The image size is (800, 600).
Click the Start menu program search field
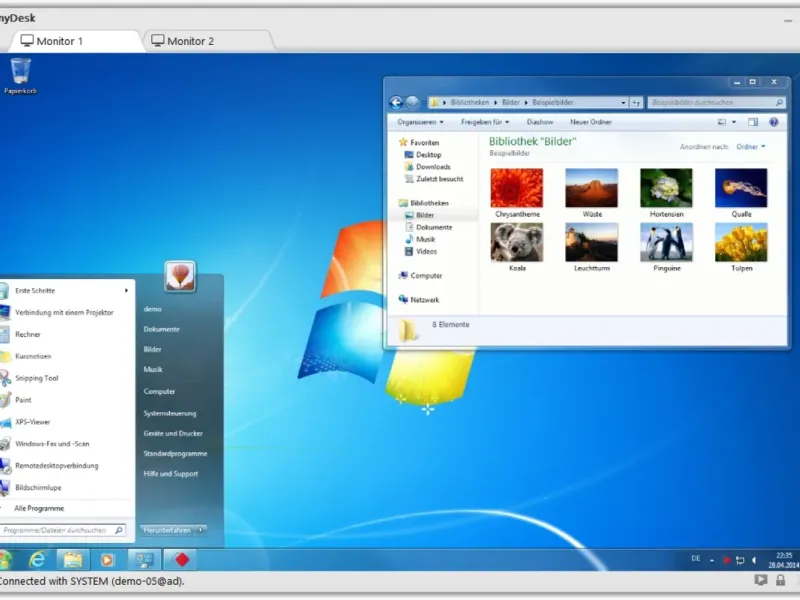tap(62, 530)
